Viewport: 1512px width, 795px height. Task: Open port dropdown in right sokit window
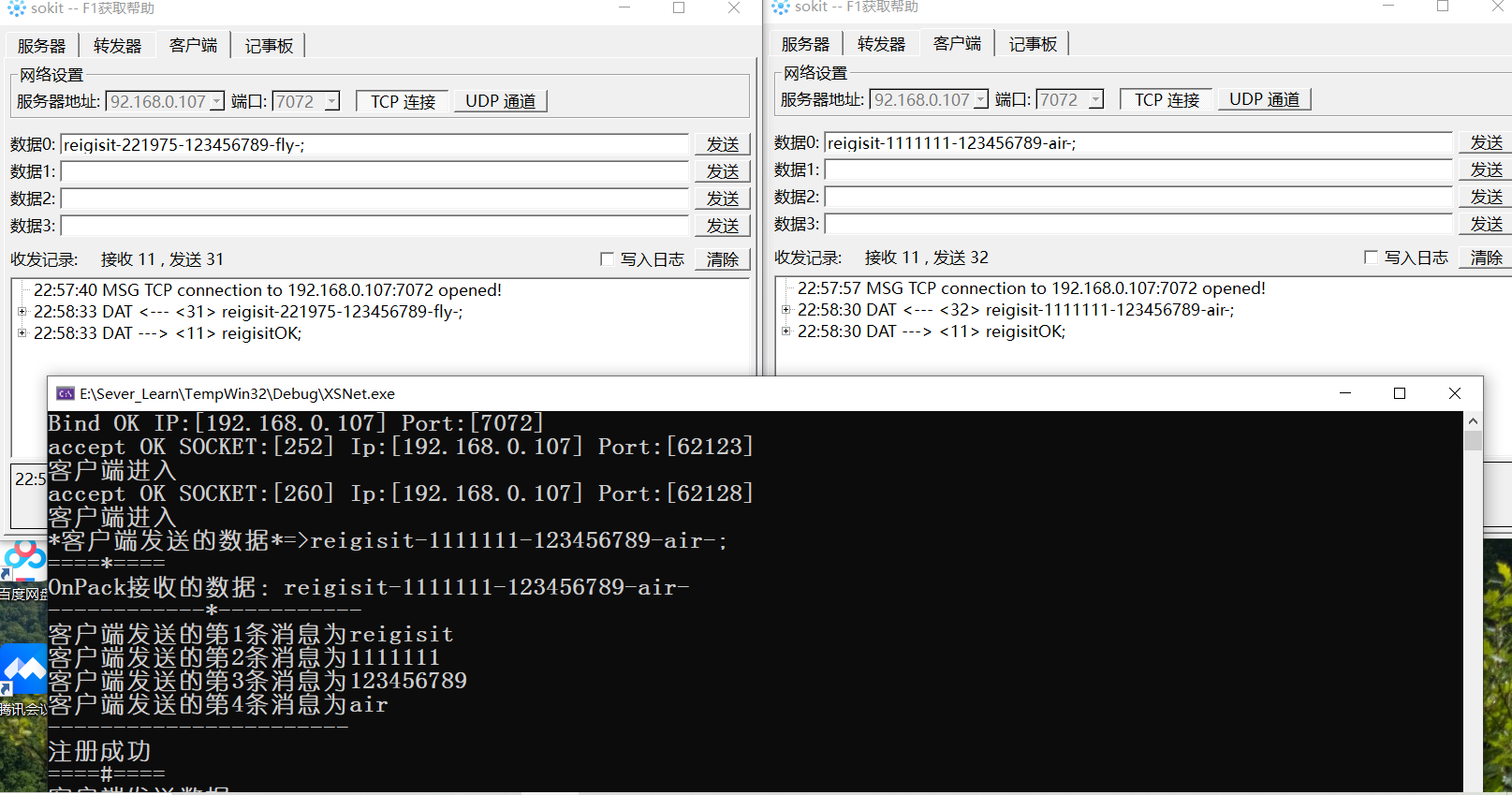click(1095, 99)
